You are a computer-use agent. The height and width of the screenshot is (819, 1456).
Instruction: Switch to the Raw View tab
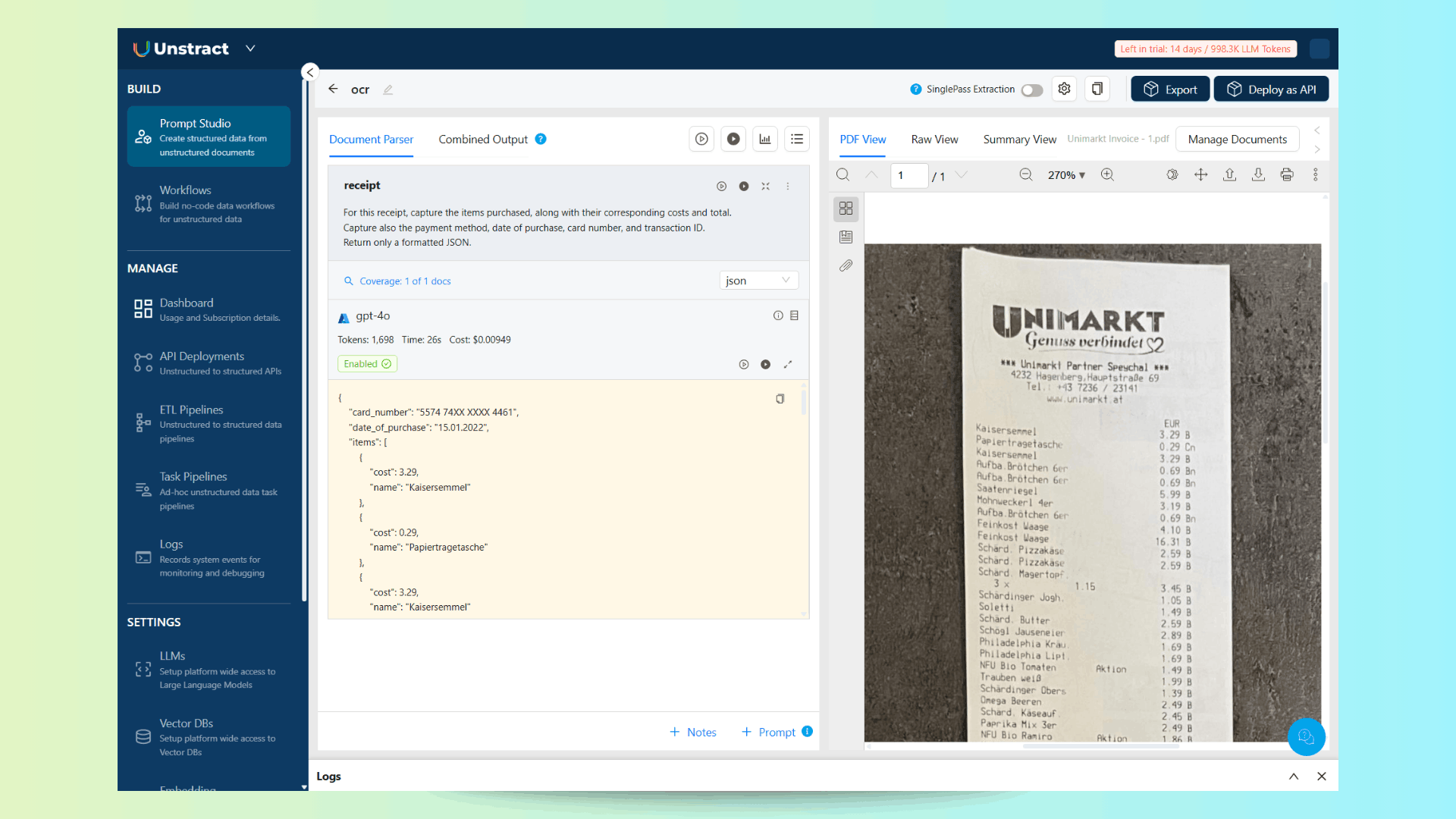934,140
